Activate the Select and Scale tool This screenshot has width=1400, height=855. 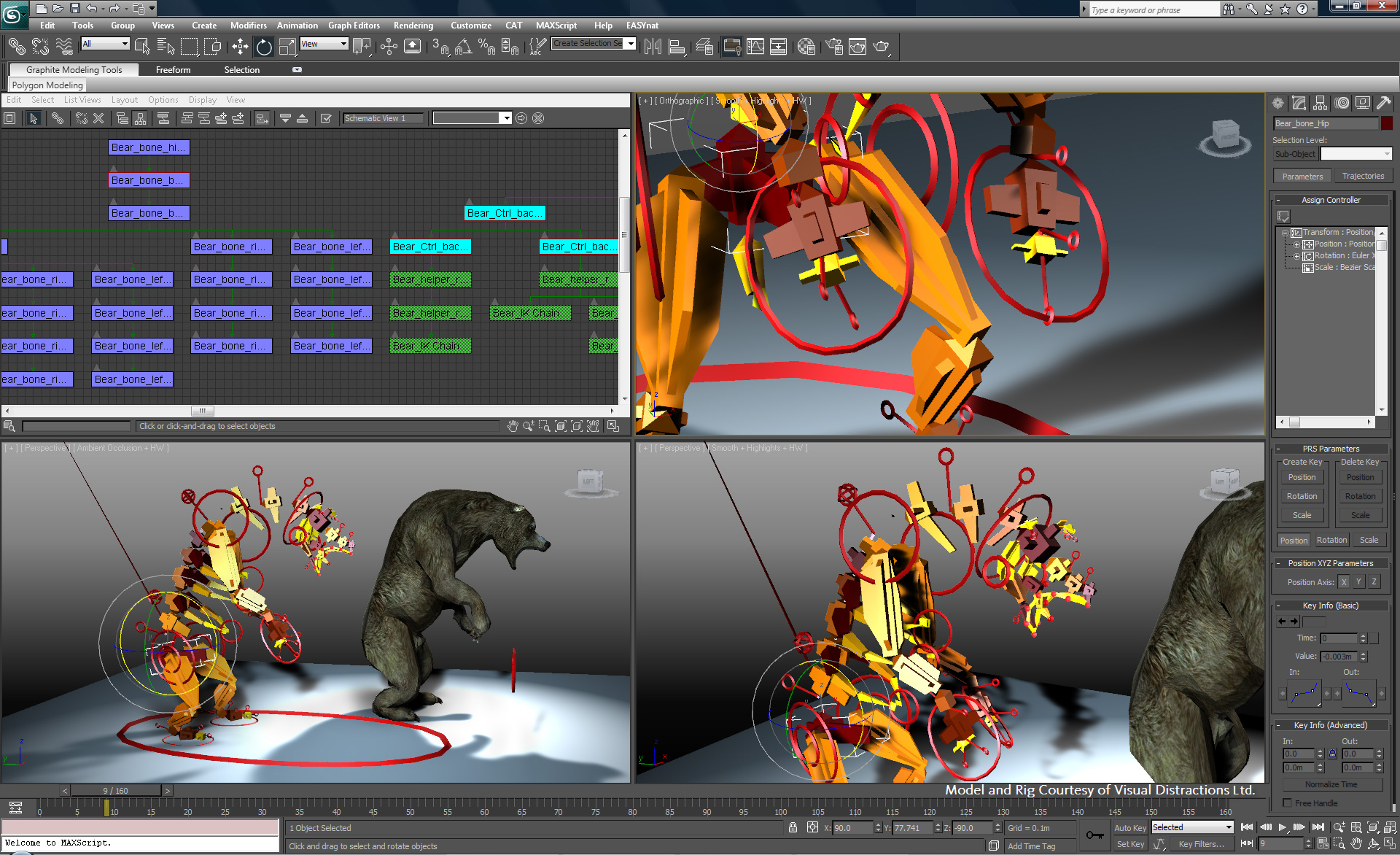(288, 47)
